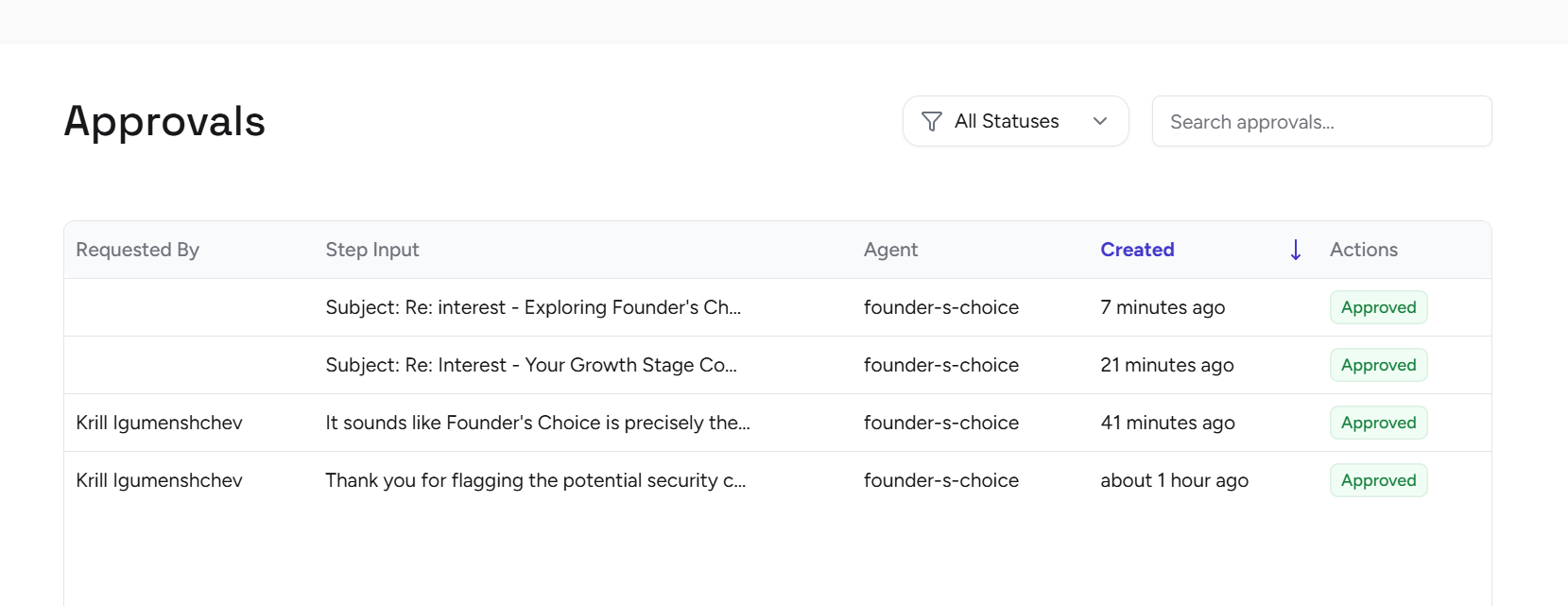Open 'Exploring Founder's Ch...' approval row

533,307
